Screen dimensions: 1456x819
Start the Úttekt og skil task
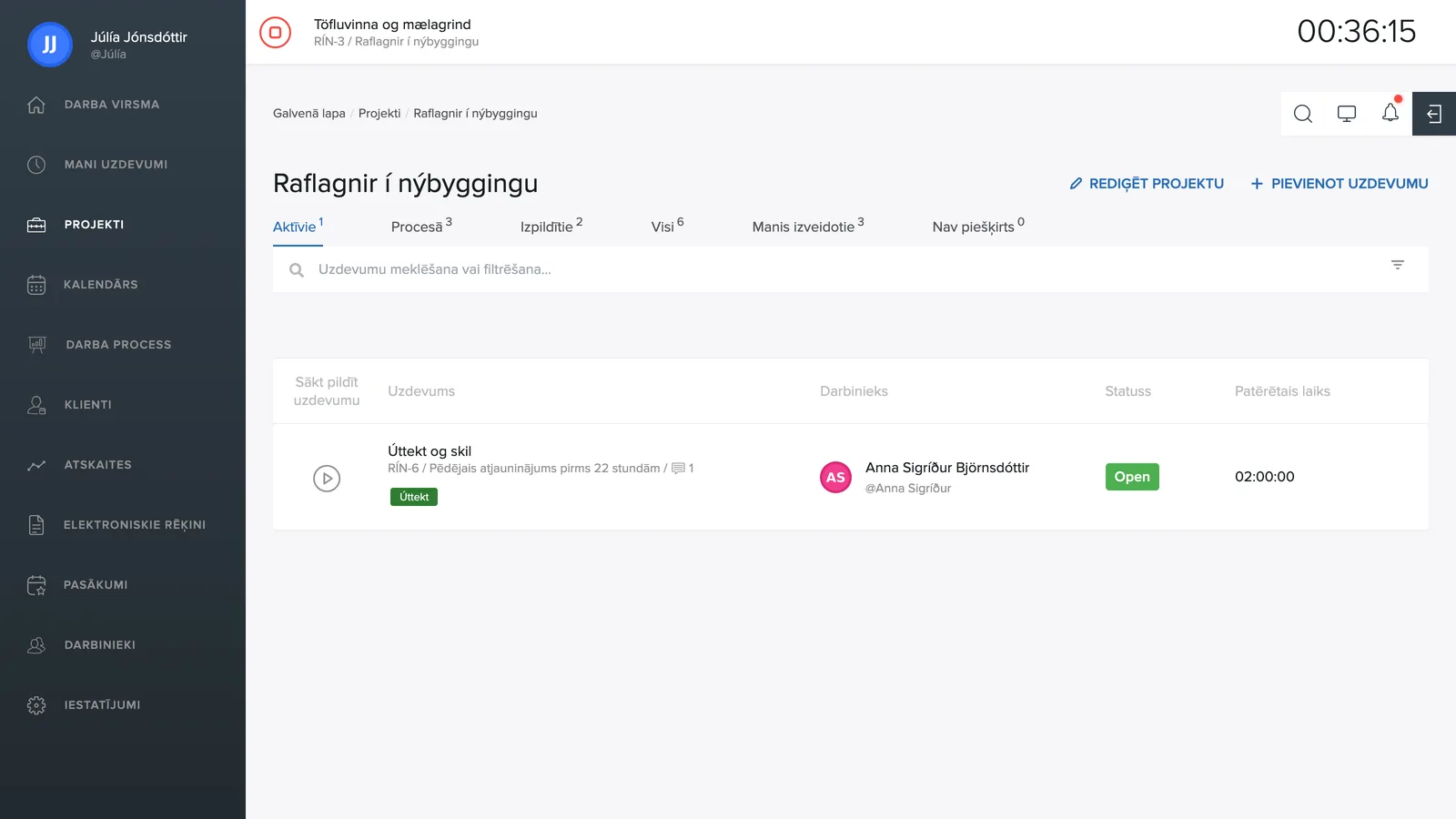327,478
